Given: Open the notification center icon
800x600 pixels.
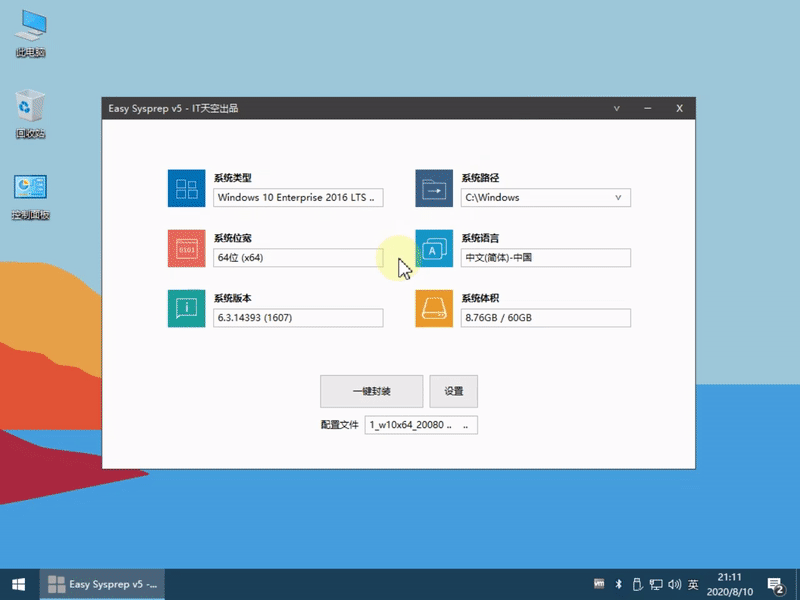Looking at the screenshot, I should (x=775, y=584).
